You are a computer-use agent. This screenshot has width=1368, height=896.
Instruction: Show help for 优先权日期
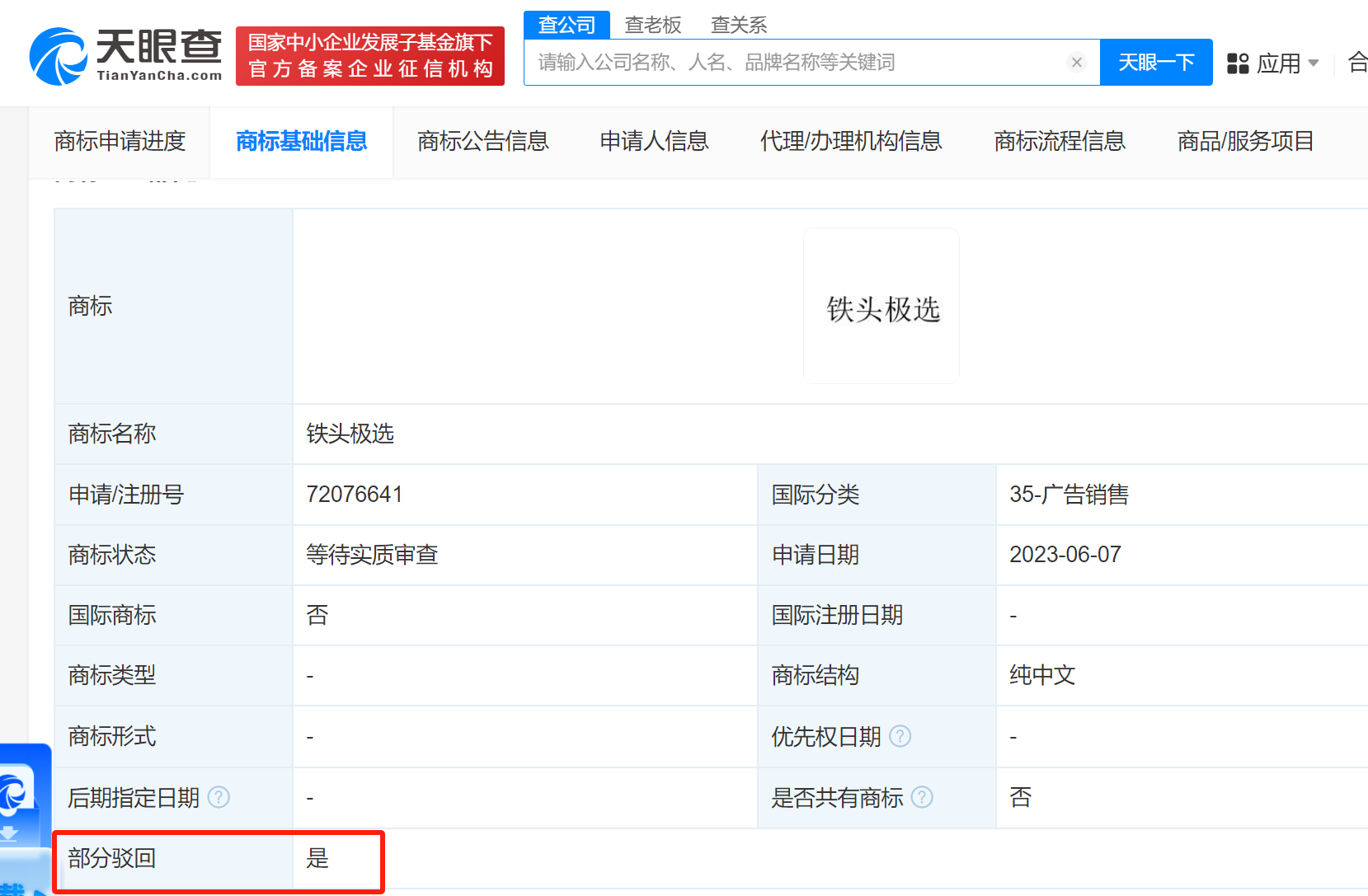click(x=900, y=736)
